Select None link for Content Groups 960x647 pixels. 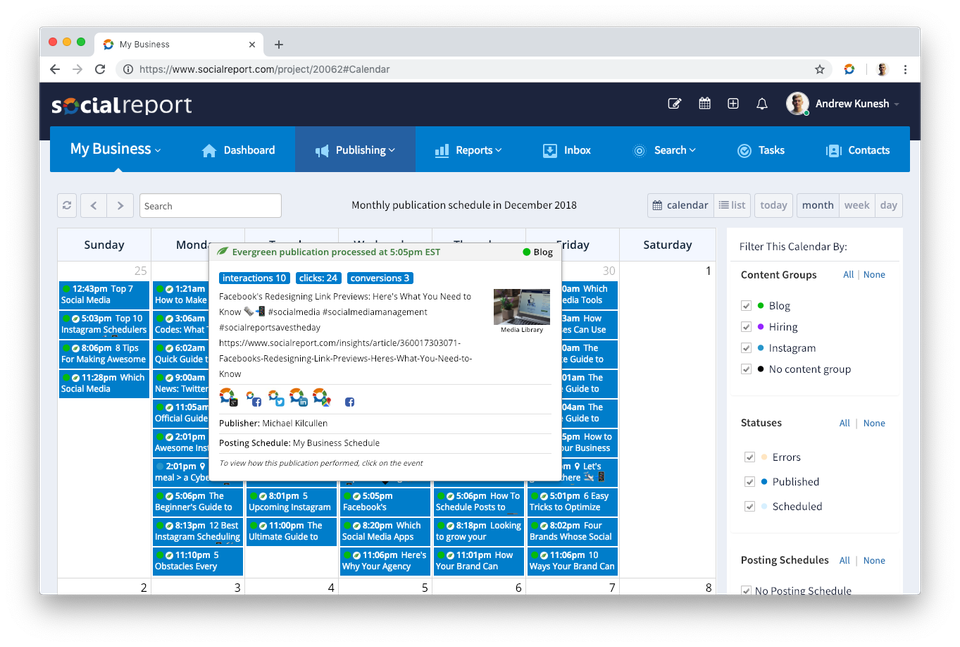(x=874, y=275)
